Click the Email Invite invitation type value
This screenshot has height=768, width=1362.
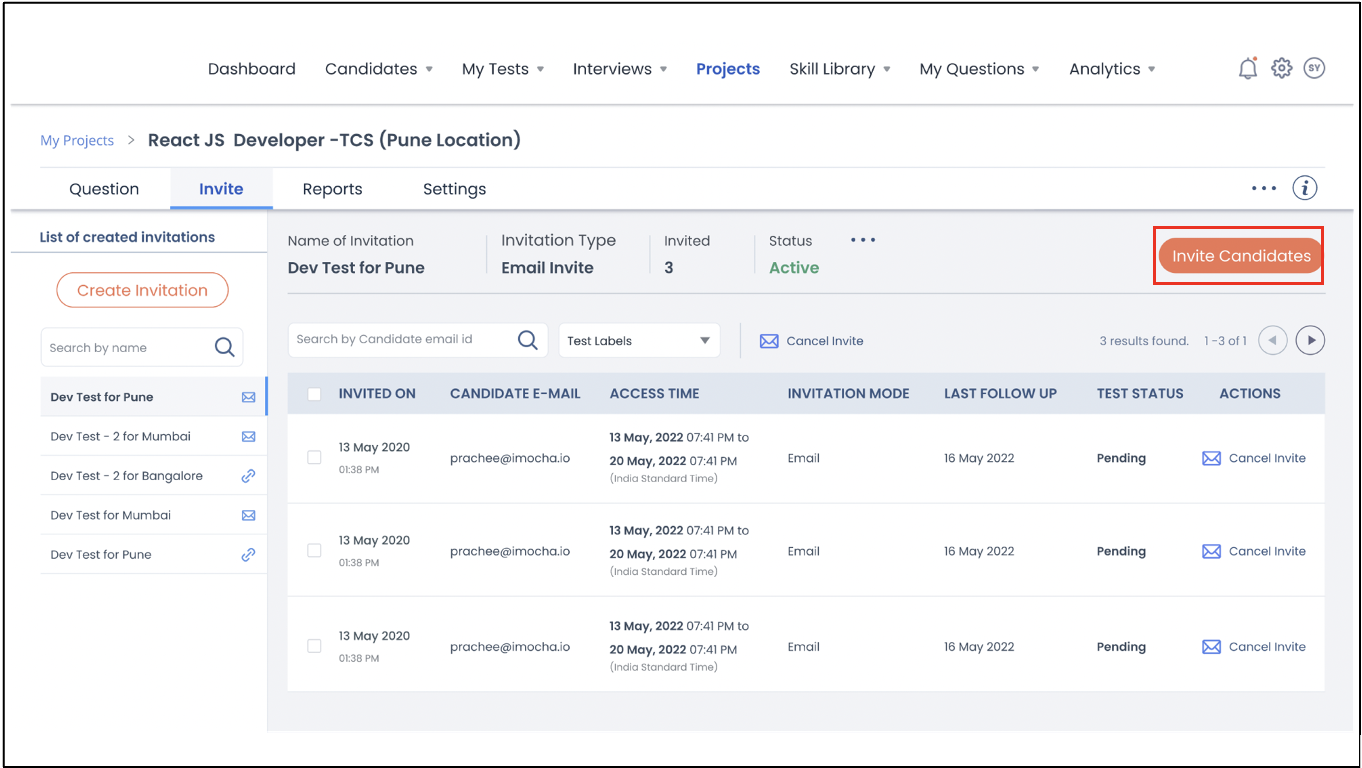coord(547,268)
